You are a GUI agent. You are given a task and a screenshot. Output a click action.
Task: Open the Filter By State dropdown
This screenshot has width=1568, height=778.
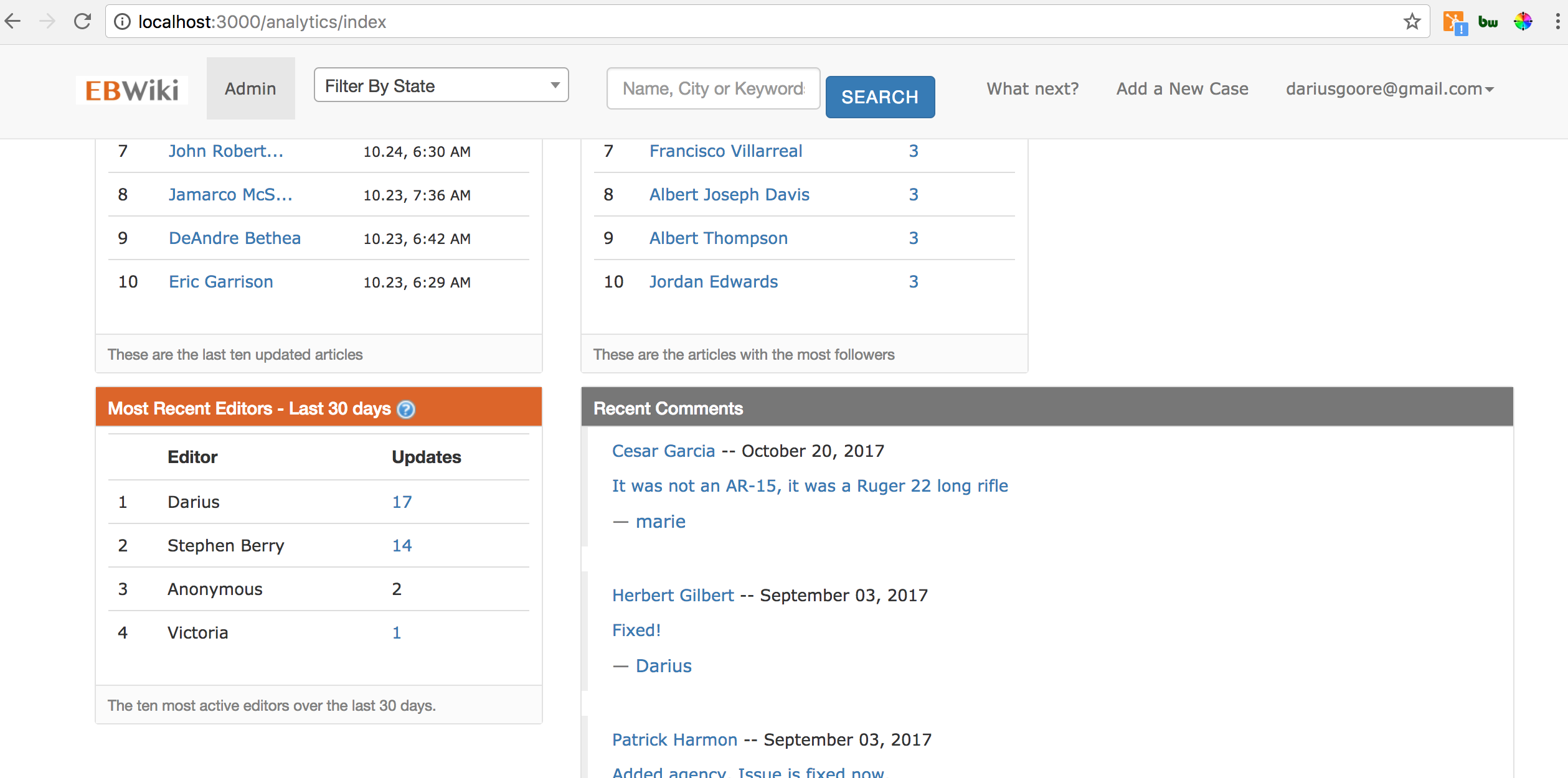tap(441, 85)
